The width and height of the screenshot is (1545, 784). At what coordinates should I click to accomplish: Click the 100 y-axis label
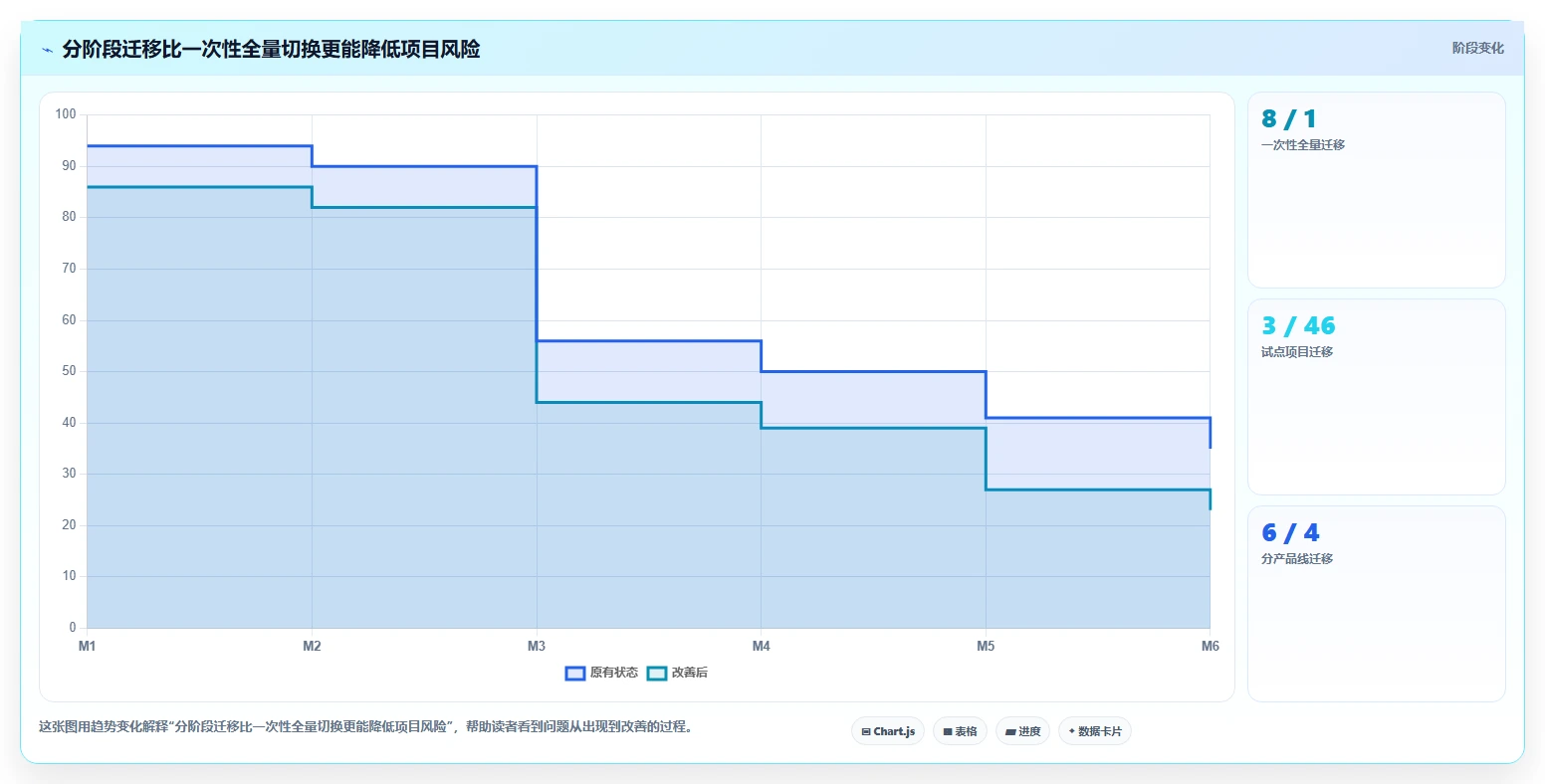coord(66,114)
